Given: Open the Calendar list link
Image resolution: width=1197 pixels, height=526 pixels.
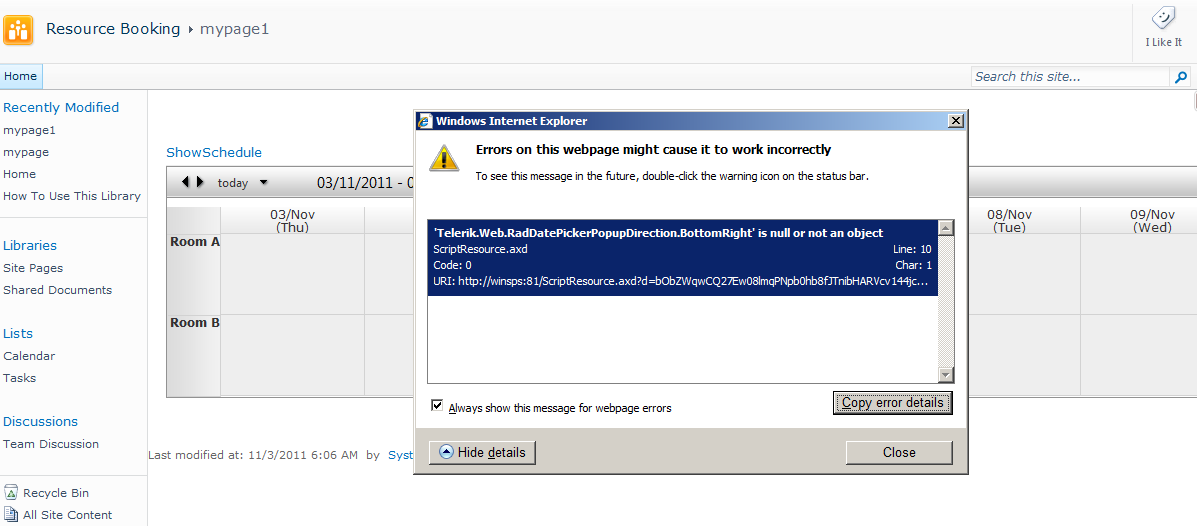Looking at the screenshot, I should (x=29, y=356).
